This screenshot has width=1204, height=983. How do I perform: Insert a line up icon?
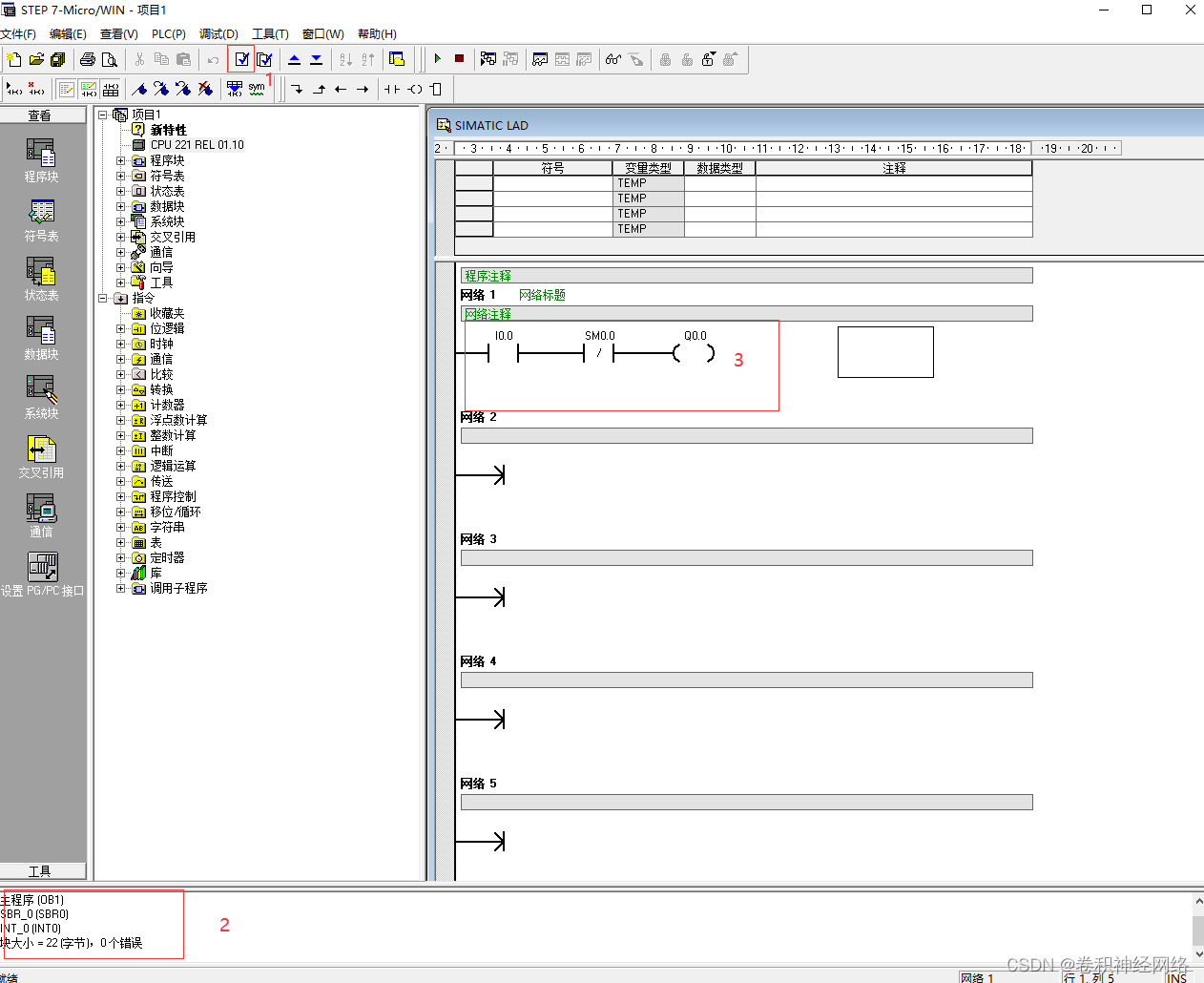click(320, 89)
